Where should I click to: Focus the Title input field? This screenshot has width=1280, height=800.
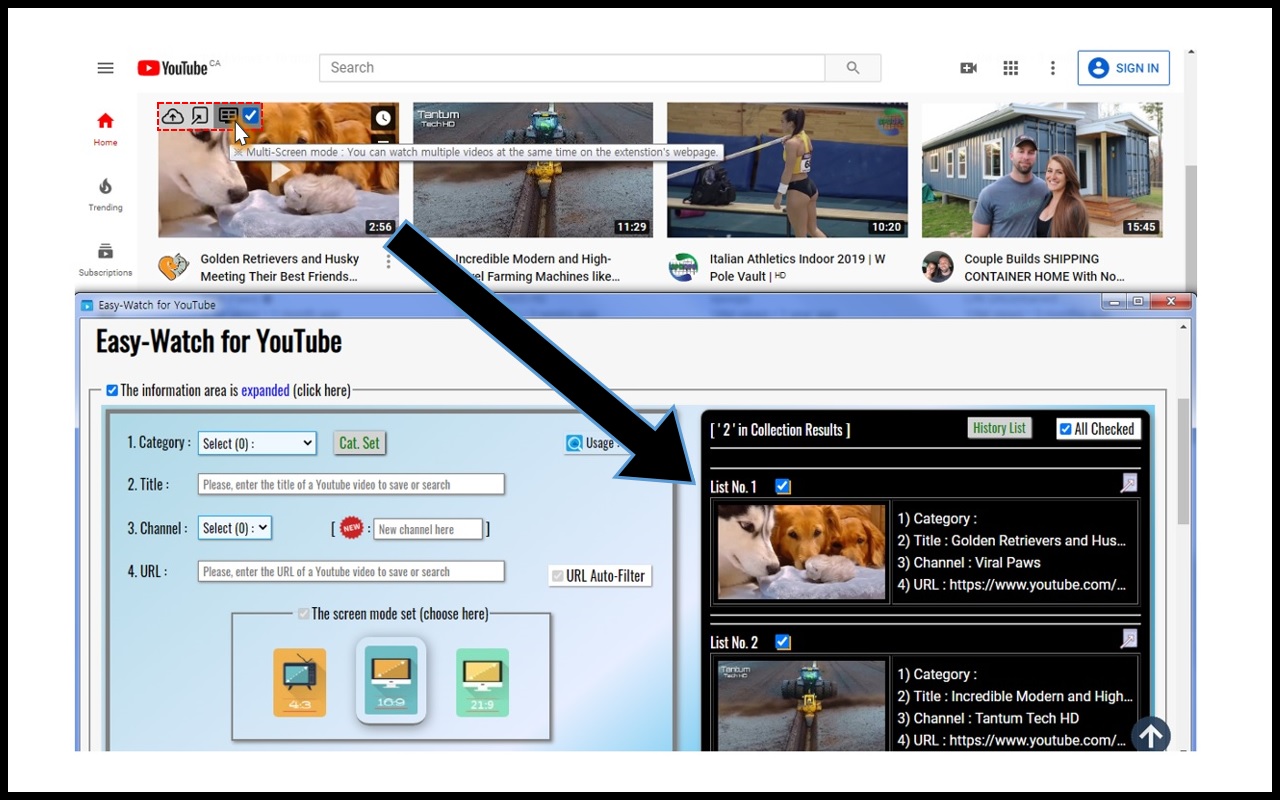(x=351, y=484)
